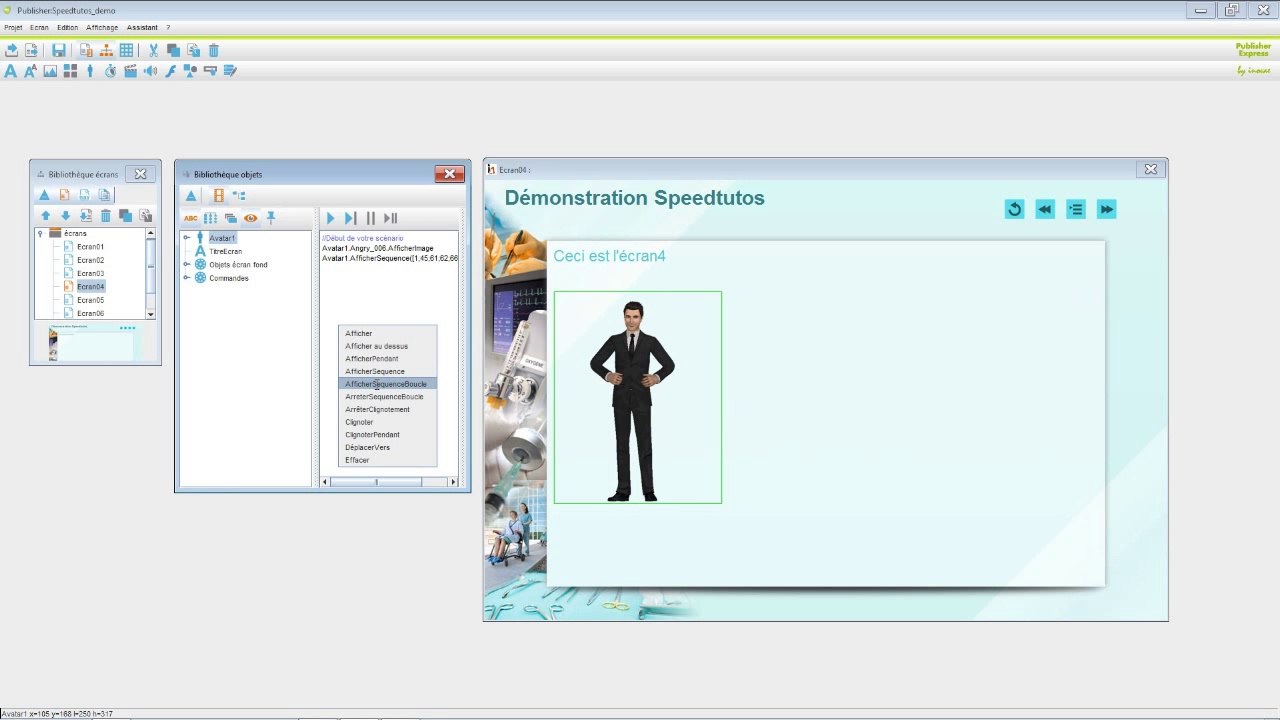The image size is (1280, 720).
Task: Select Ecran01 in the screens tree
Action: pyautogui.click(x=90, y=246)
